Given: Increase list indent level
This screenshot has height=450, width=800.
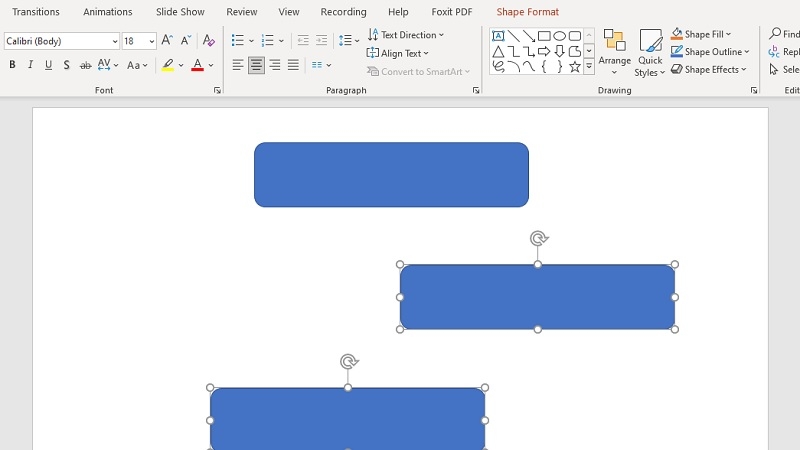Looking at the screenshot, I should point(321,40).
